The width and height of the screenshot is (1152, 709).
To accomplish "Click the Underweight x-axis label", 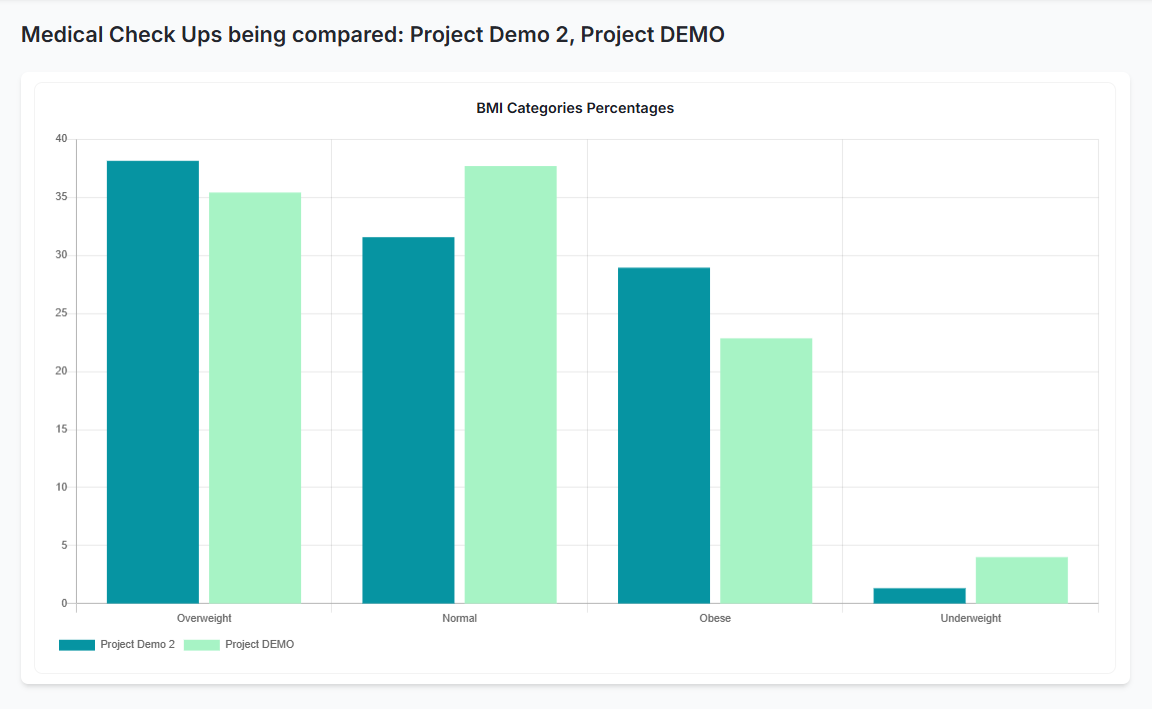I will coord(970,619).
